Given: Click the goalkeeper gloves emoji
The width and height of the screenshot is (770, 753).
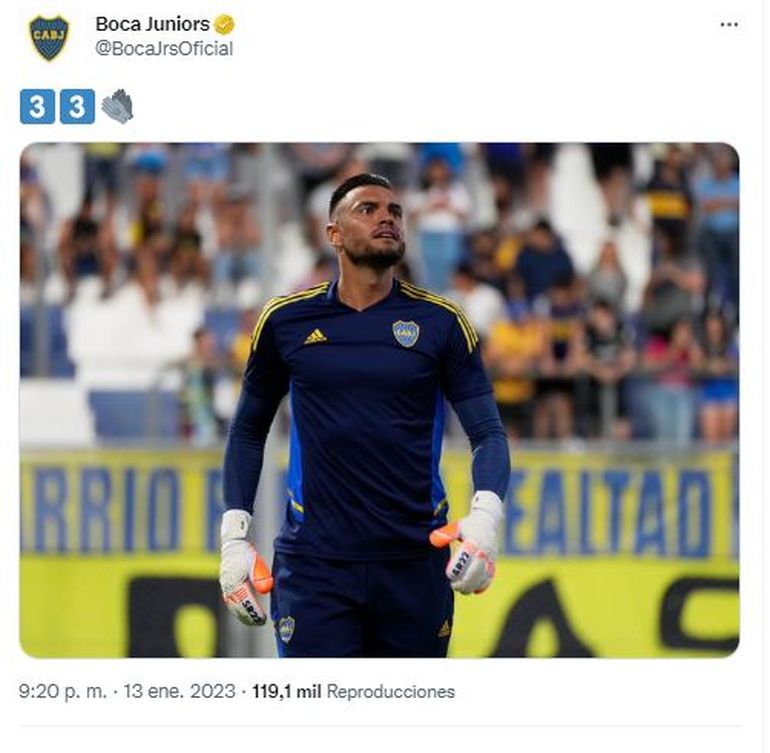Looking at the screenshot, I should click(117, 106).
